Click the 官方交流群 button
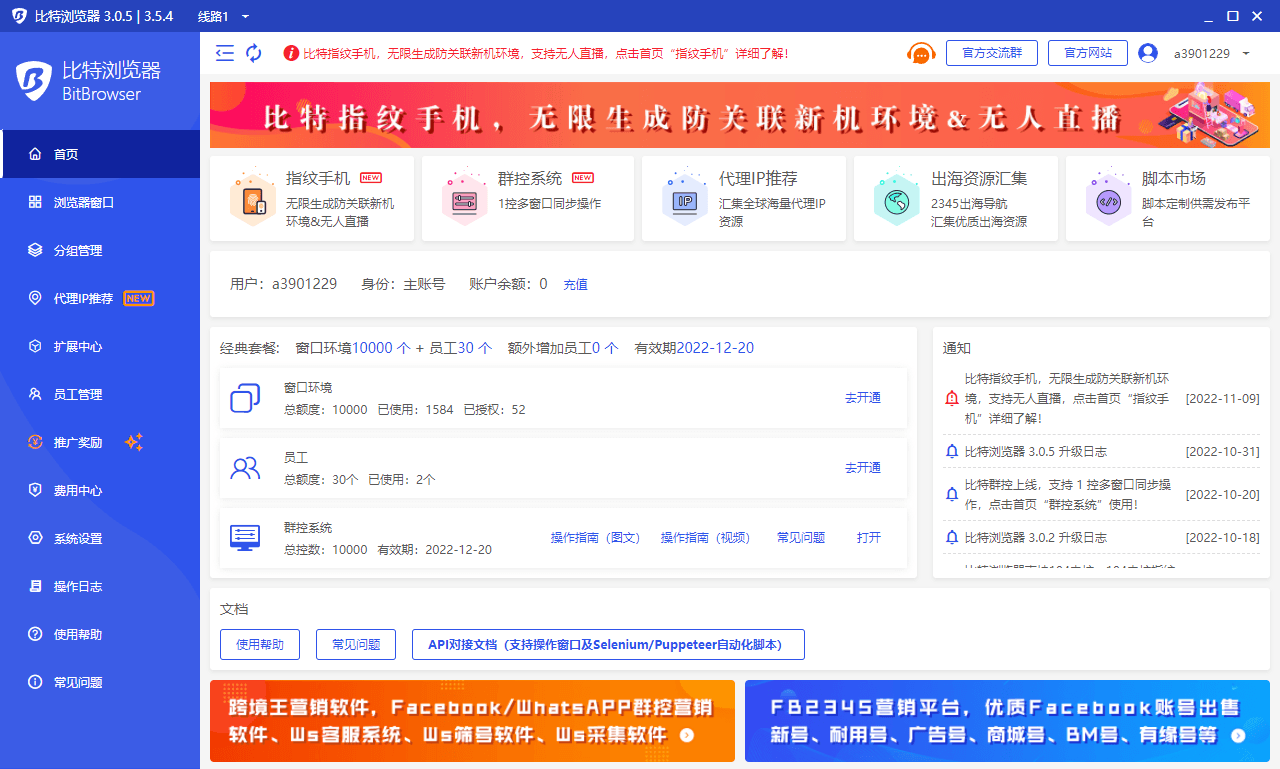 (991, 53)
